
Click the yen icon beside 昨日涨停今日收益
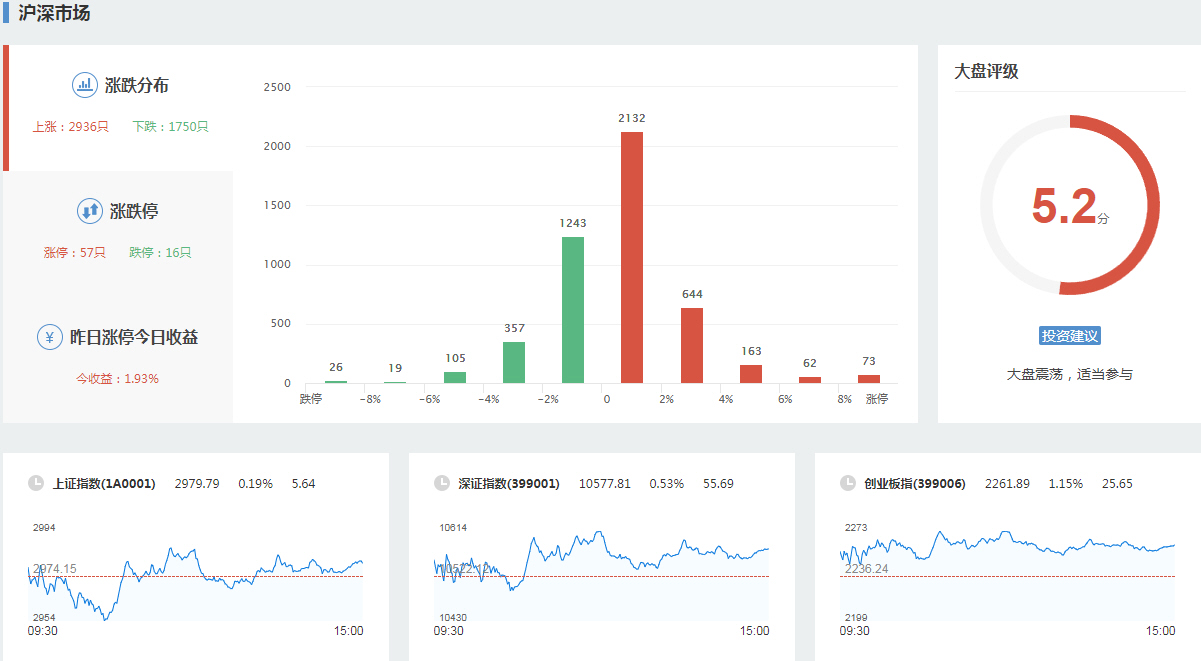(x=50, y=337)
